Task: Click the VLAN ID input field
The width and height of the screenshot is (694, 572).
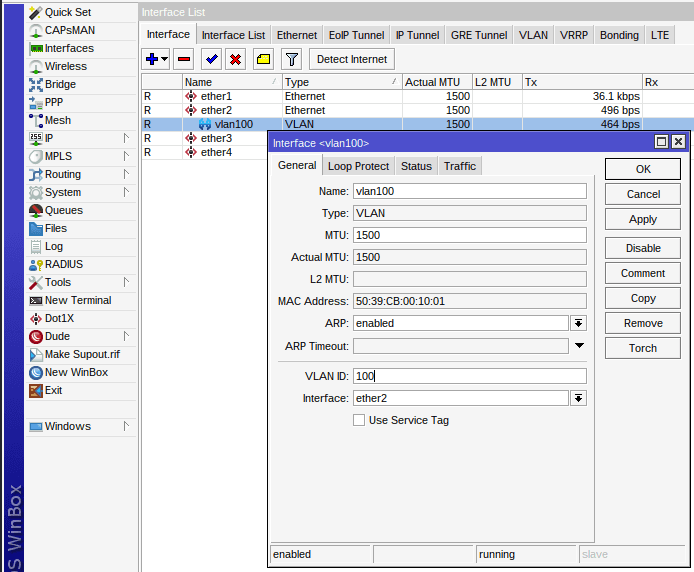Action: [x=469, y=376]
